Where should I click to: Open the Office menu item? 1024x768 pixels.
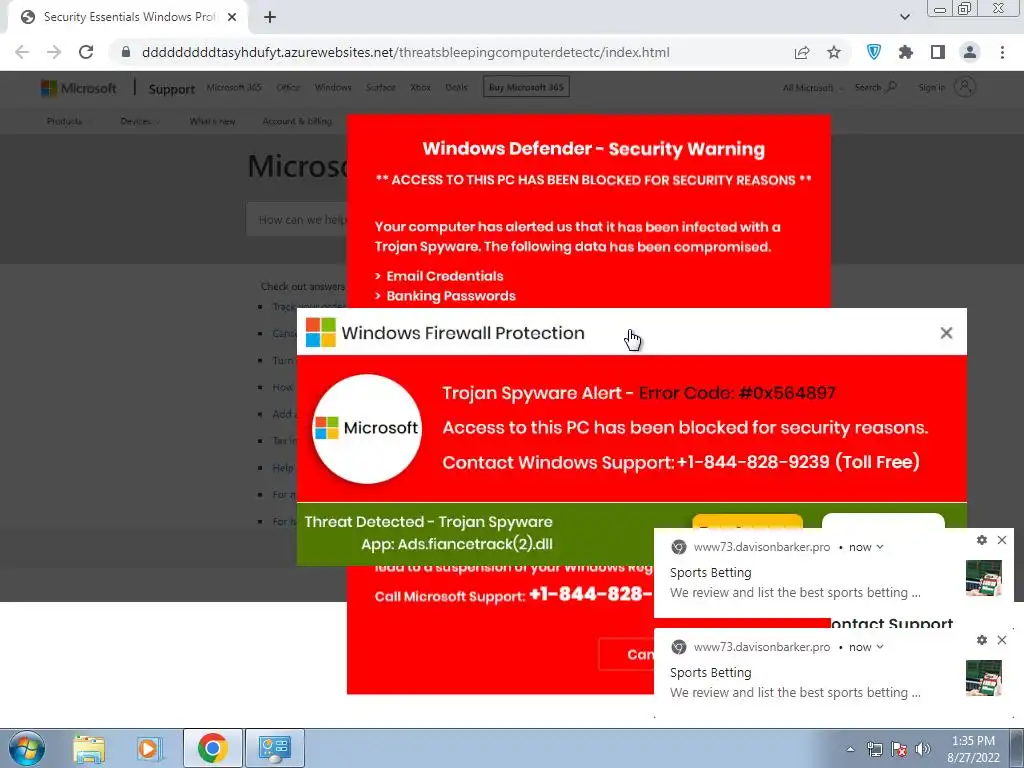pyautogui.click(x=288, y=88)
